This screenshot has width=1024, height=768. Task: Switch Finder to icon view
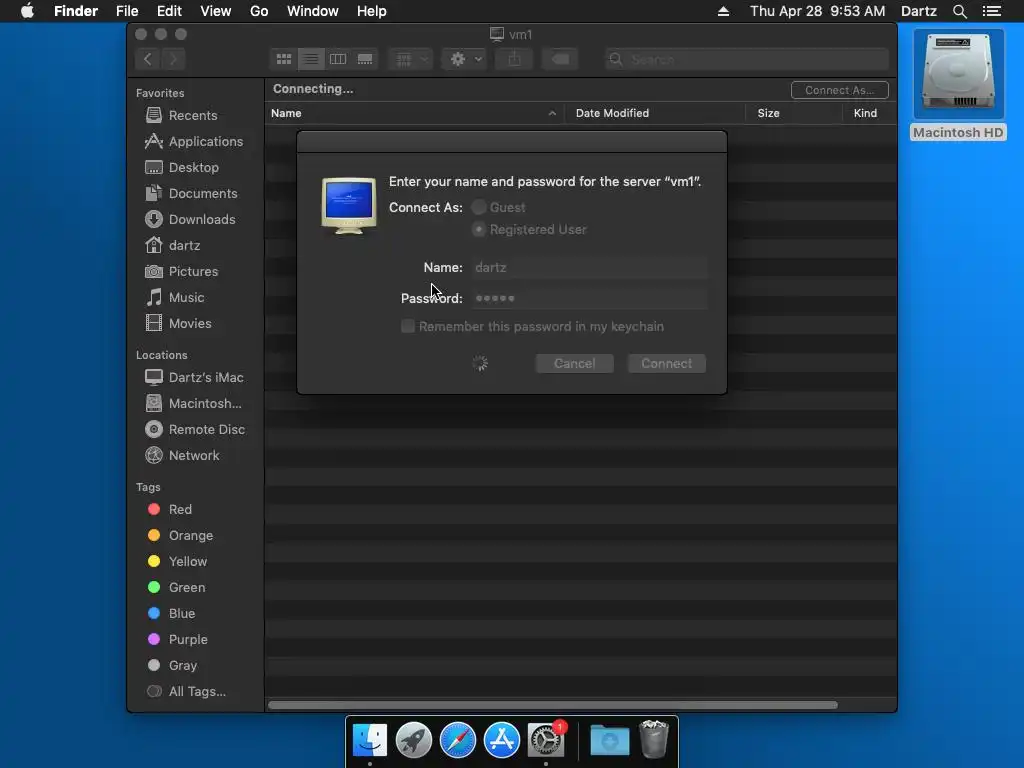tap(283, 59)
